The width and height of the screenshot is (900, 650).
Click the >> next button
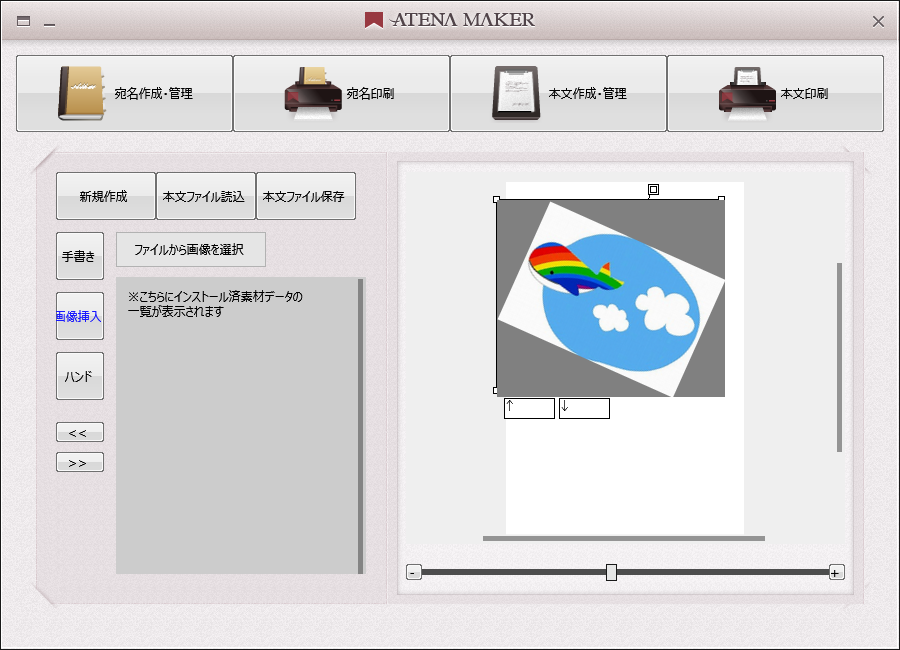pyautogui.click(x=80, y=462)
